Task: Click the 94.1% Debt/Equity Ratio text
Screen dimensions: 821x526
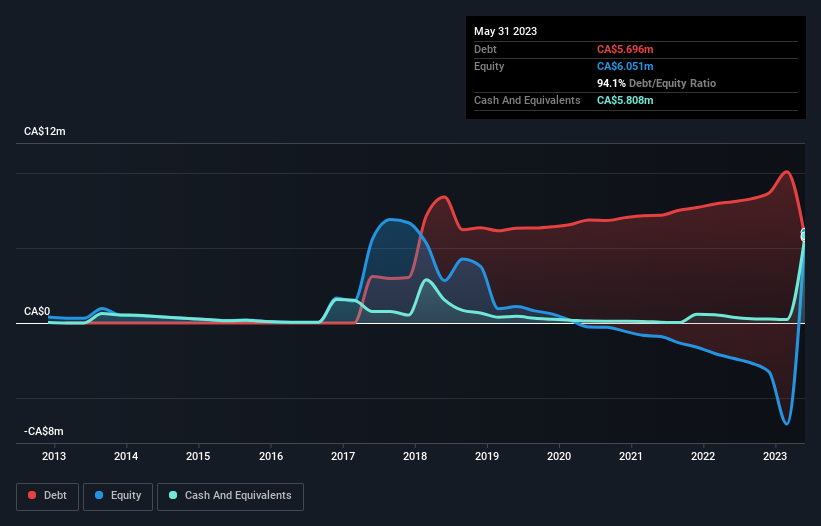Action: 657,83
